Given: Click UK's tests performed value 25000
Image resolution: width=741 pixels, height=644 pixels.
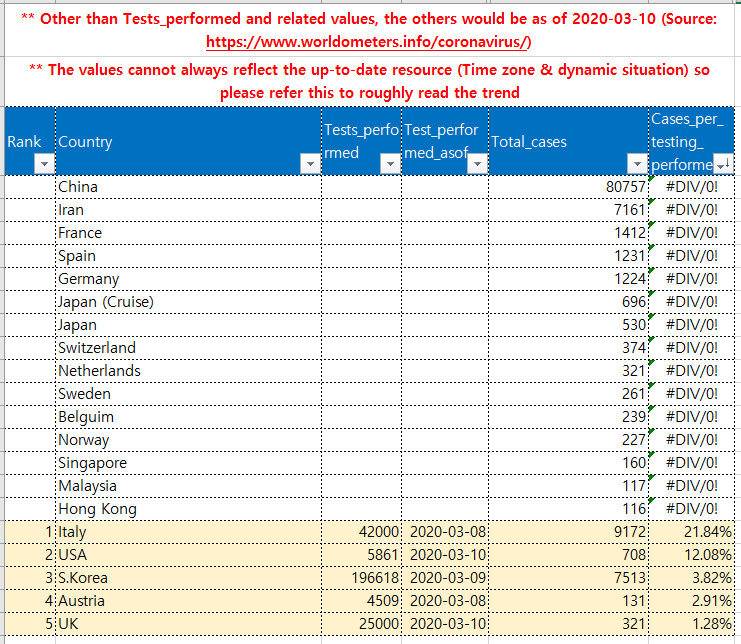Looking at the screenshot, I should pos(362,624).
